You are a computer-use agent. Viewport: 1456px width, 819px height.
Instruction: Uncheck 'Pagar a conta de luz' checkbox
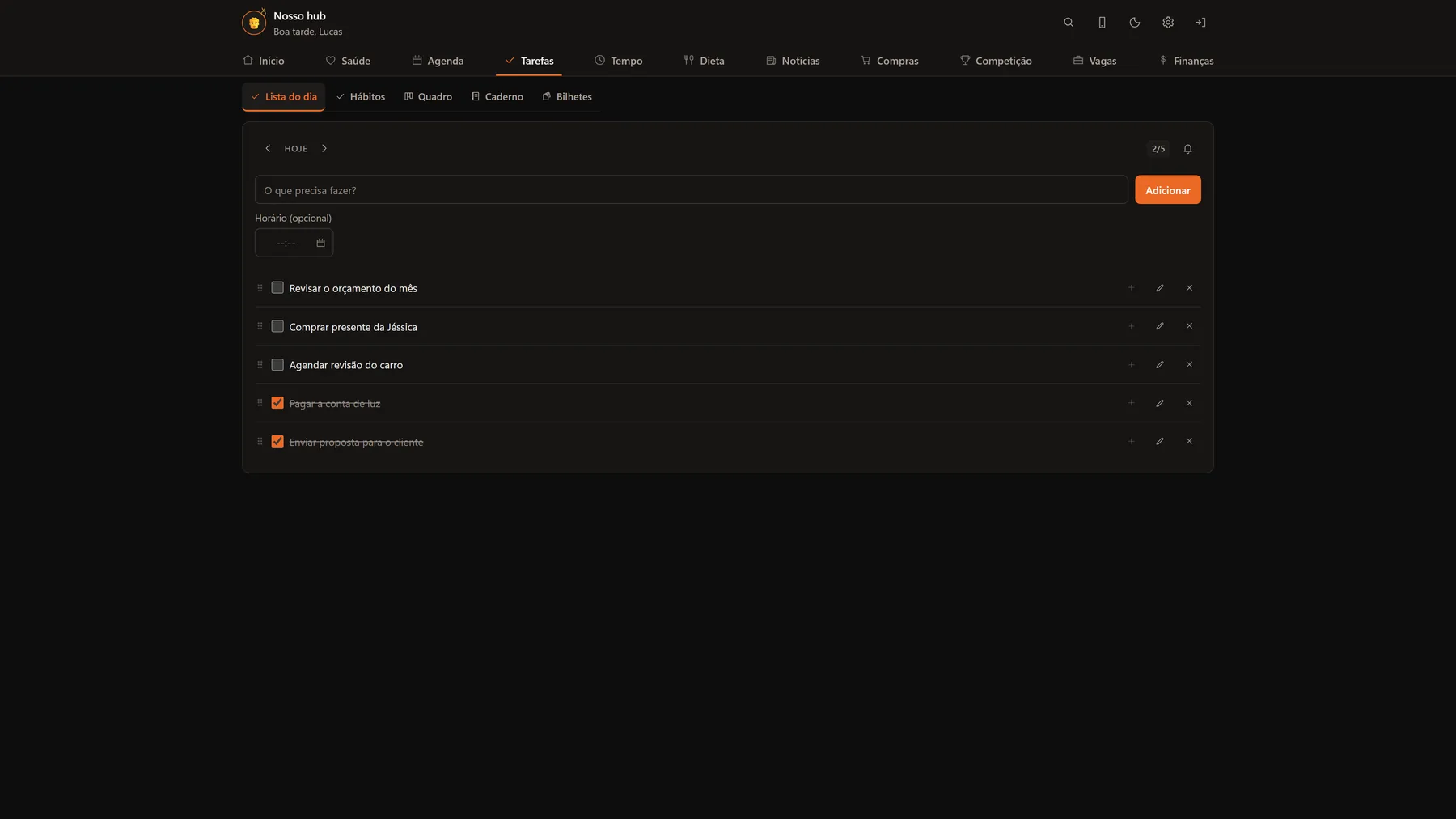click(277, 403)
